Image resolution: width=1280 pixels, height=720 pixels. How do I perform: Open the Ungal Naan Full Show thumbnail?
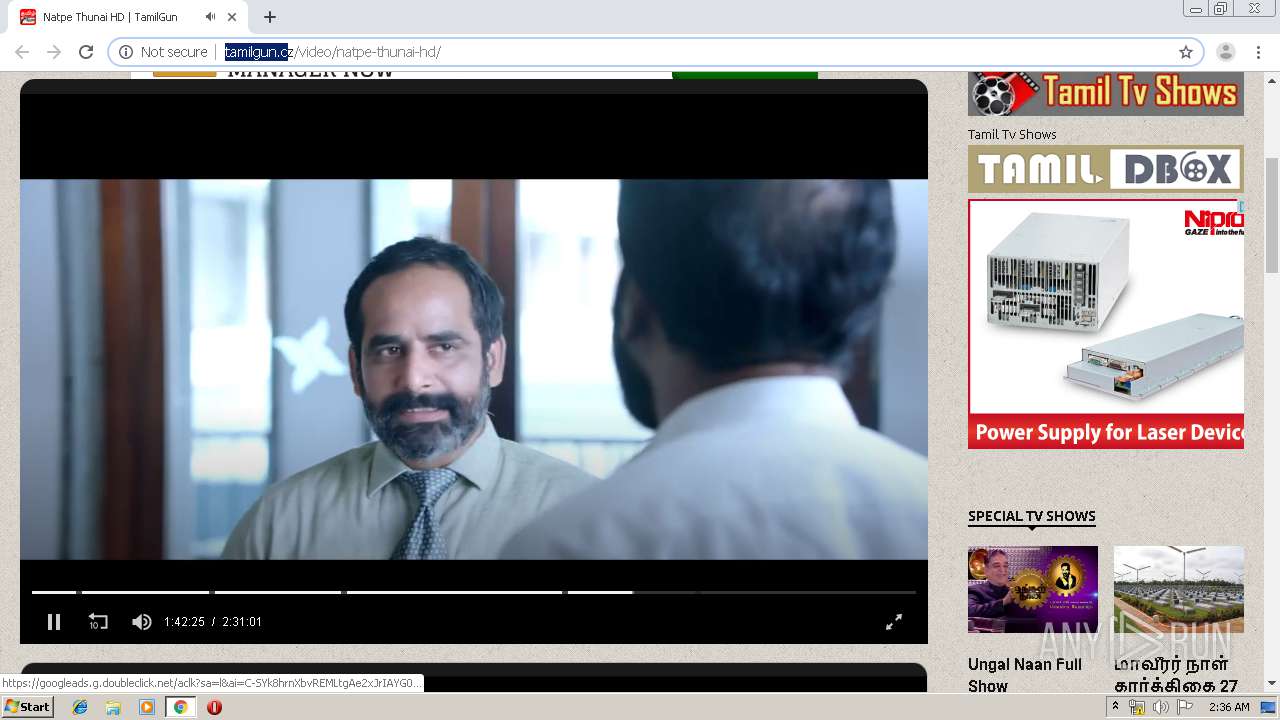coord(1033,589)
